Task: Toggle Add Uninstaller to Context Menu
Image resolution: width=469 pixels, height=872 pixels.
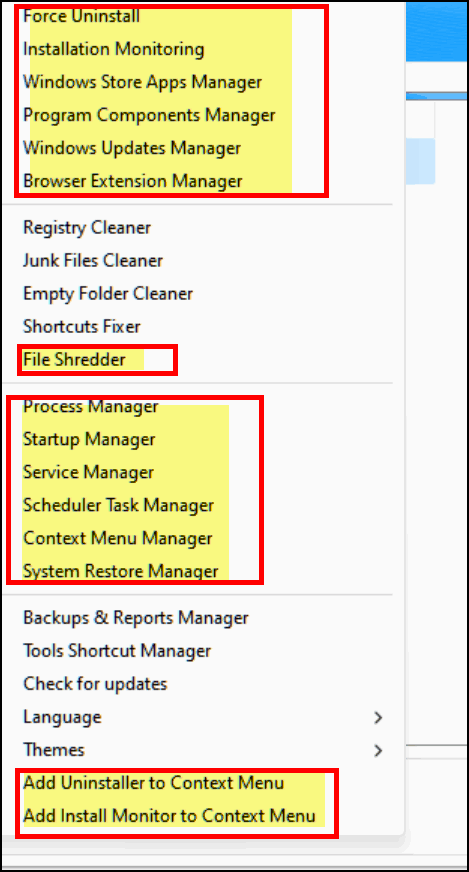Action: click(x=154, y=783)
